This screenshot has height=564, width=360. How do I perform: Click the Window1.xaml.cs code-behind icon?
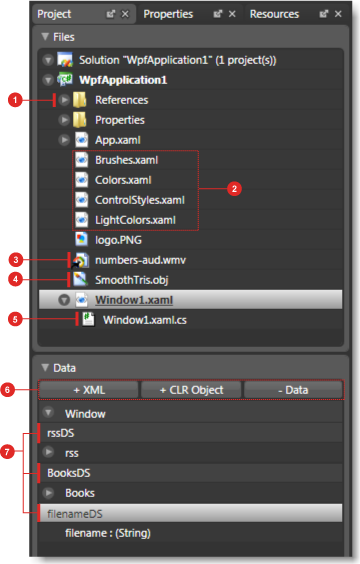[x=88, y=319]
